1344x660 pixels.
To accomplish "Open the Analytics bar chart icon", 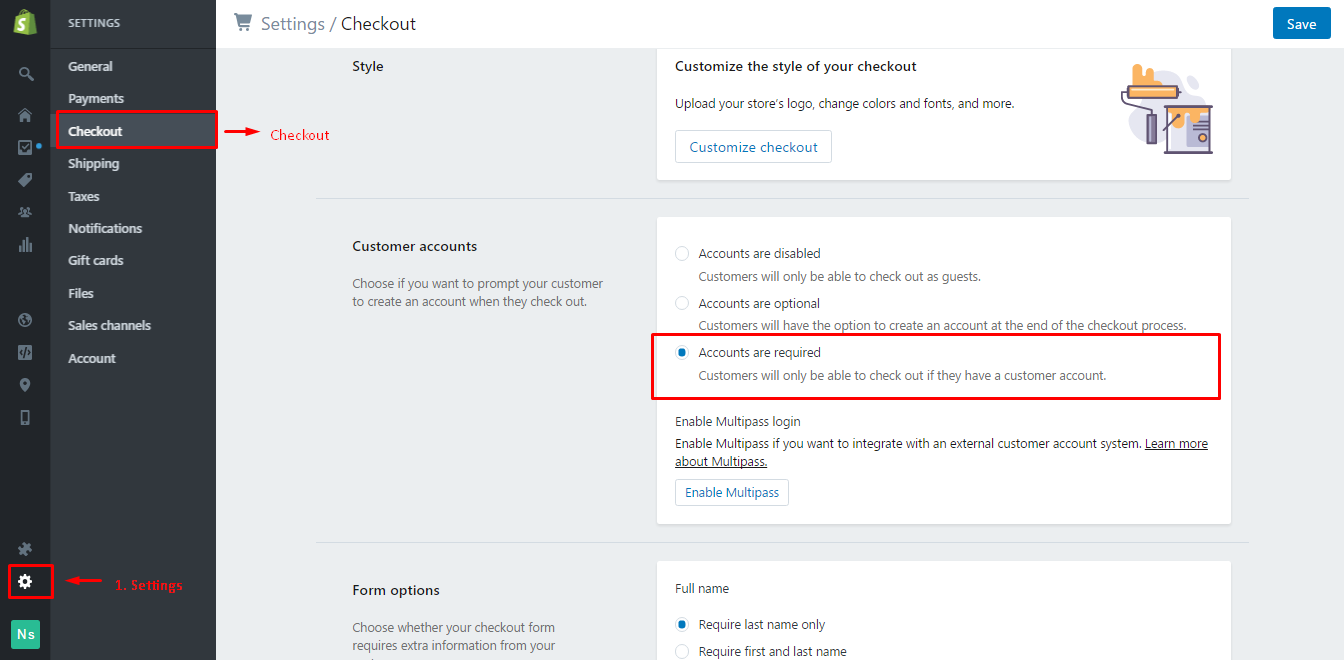I will click(25, 244).
